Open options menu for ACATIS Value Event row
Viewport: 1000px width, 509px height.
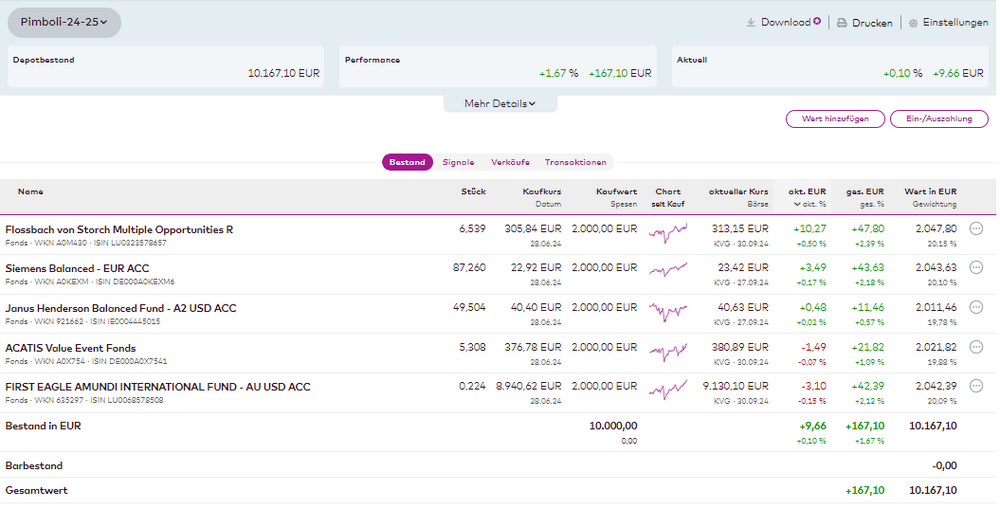976,348
